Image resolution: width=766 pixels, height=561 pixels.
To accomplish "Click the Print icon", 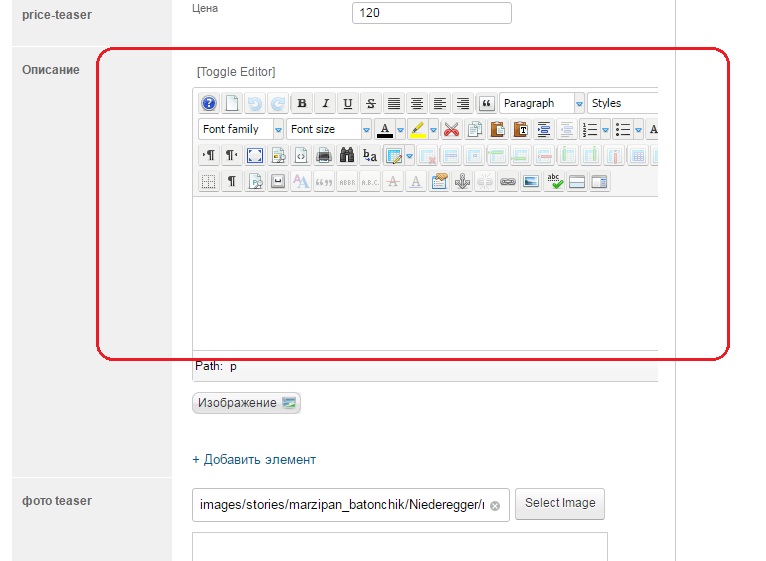I will [x=324, y=155].
